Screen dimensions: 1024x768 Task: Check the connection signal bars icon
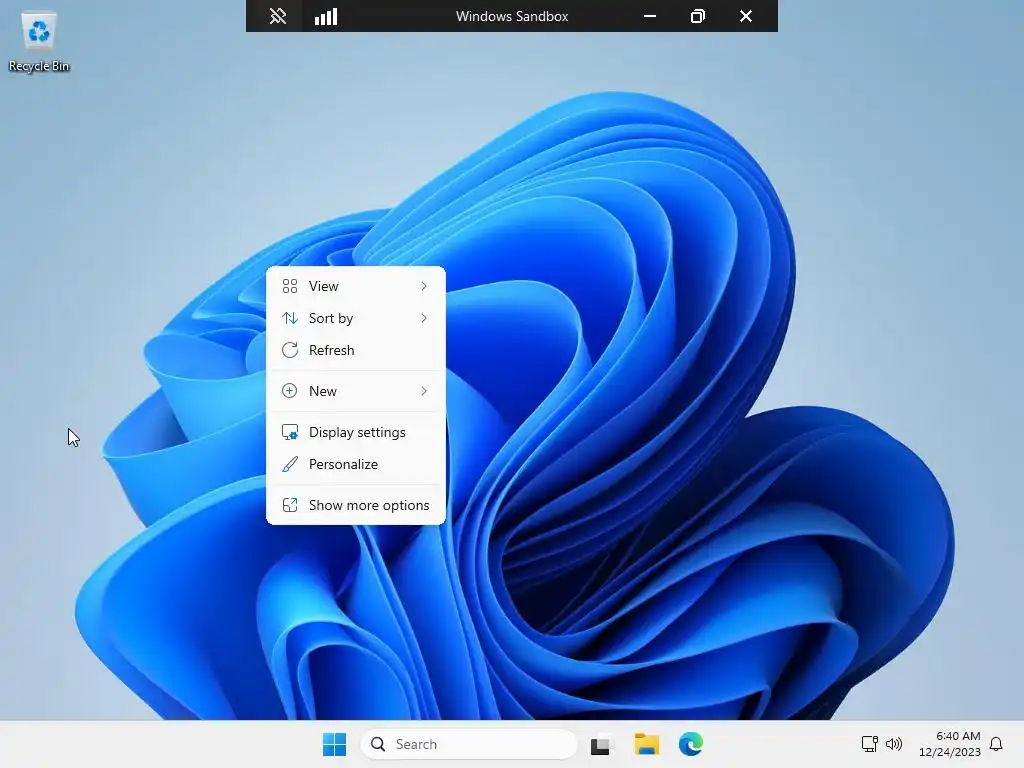pyautogui.click(x=326, y=16)
